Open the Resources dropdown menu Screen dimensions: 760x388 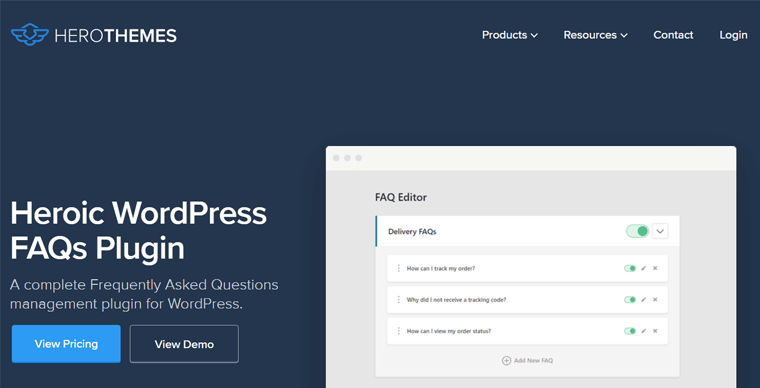[x=595, y=35]
